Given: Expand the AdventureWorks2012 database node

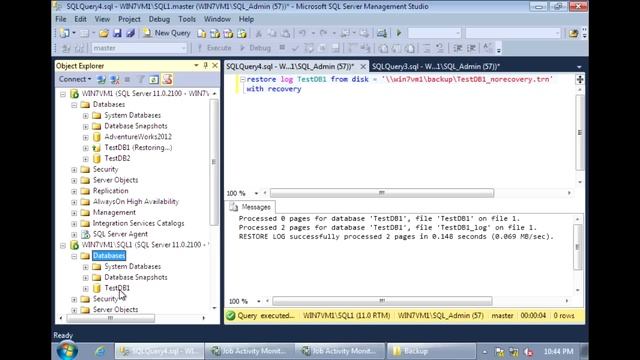Looking at the screenshot, I should coord(85,137).
